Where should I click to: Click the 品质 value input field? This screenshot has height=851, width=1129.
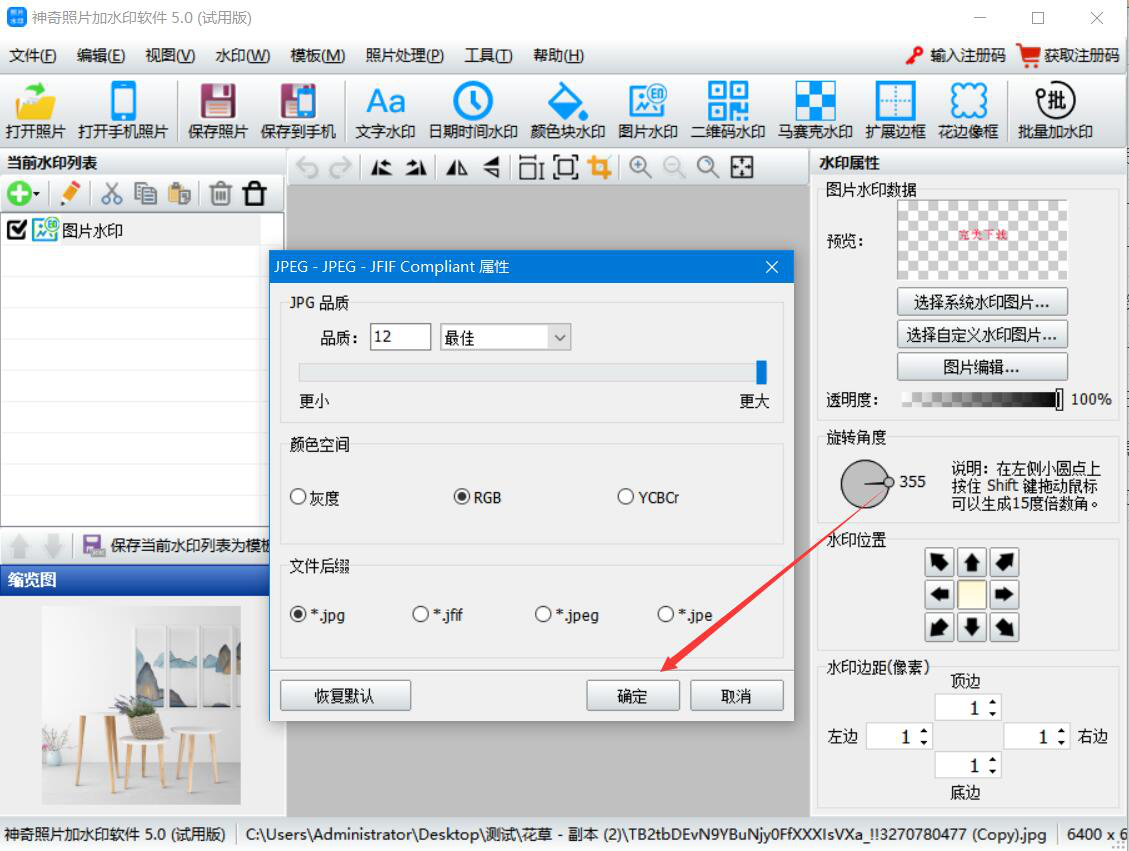pos(400,337)
